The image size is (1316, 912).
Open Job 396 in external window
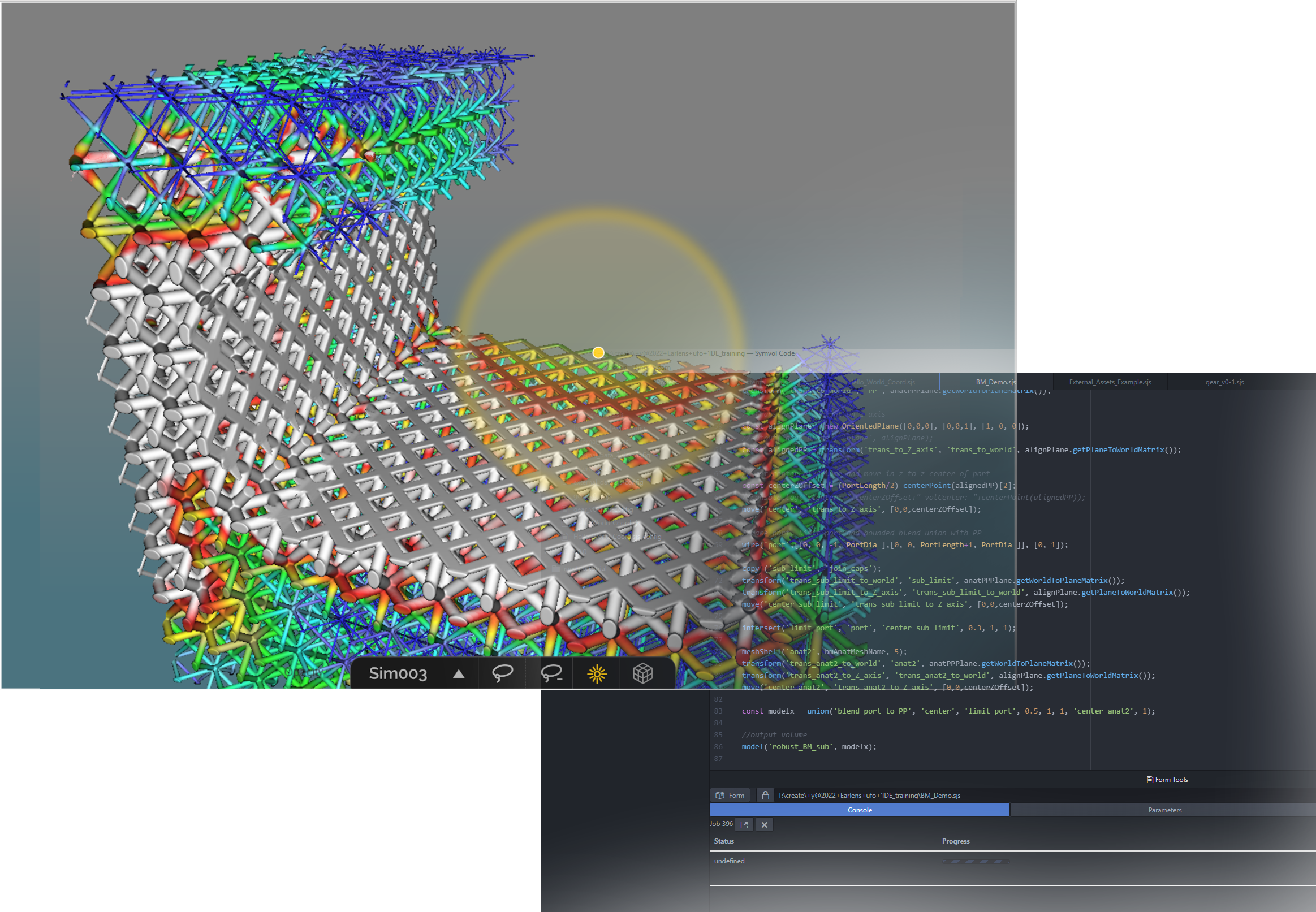[x=744, y=824]
